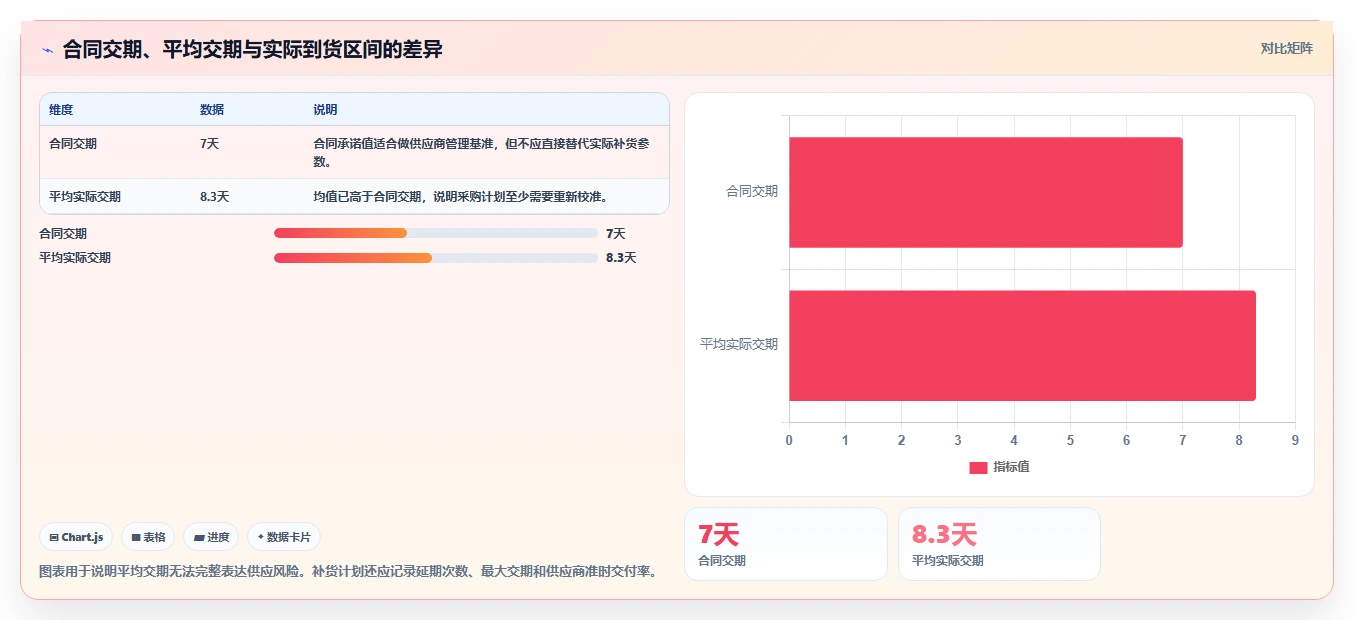
Task: Click the 平均实际交期 y-axis label
Action: pyautogui.click(x=739, y=344)
